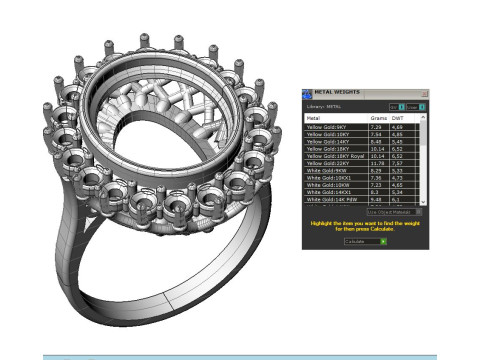This screenshot has width=480, height=360.
Task: Sort by the Grams column header
Action: click(x=379, y=118)
